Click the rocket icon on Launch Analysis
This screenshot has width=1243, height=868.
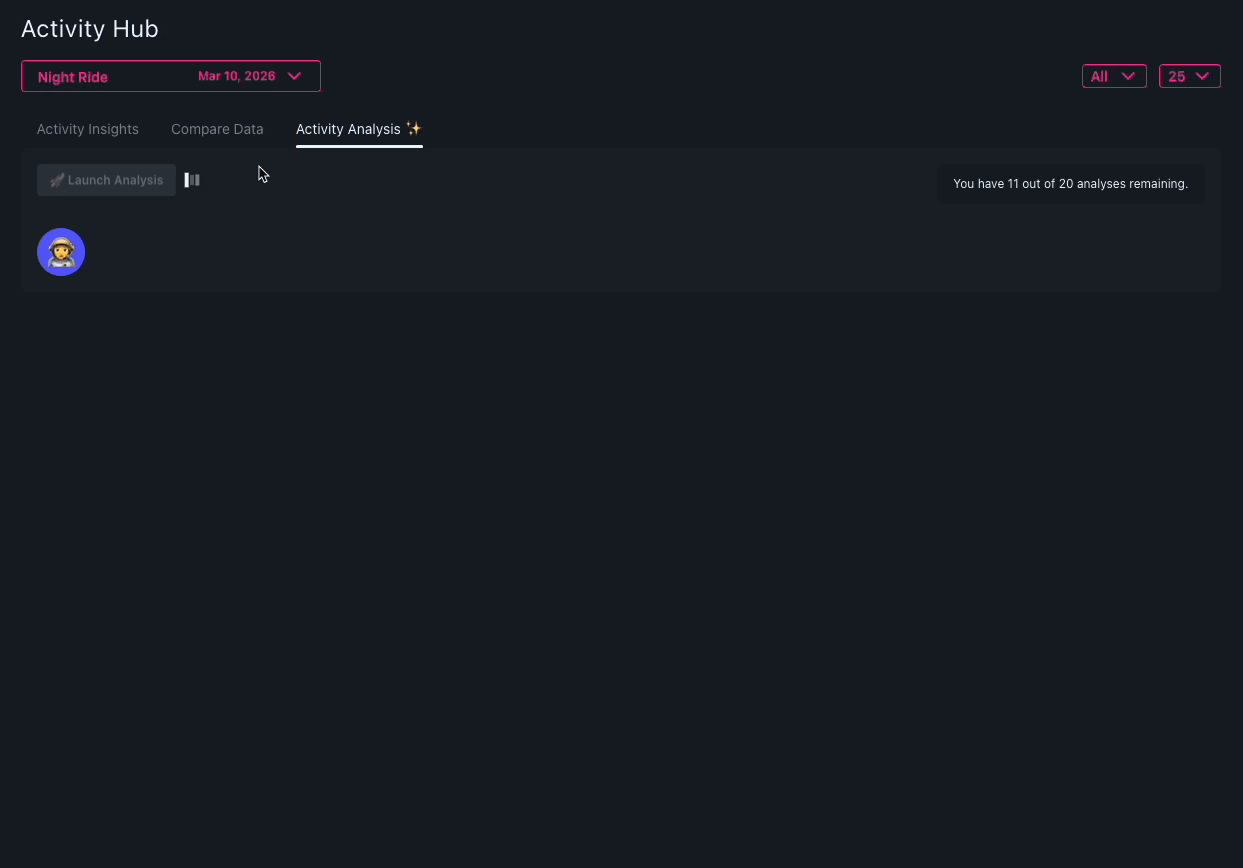point(55,179)
